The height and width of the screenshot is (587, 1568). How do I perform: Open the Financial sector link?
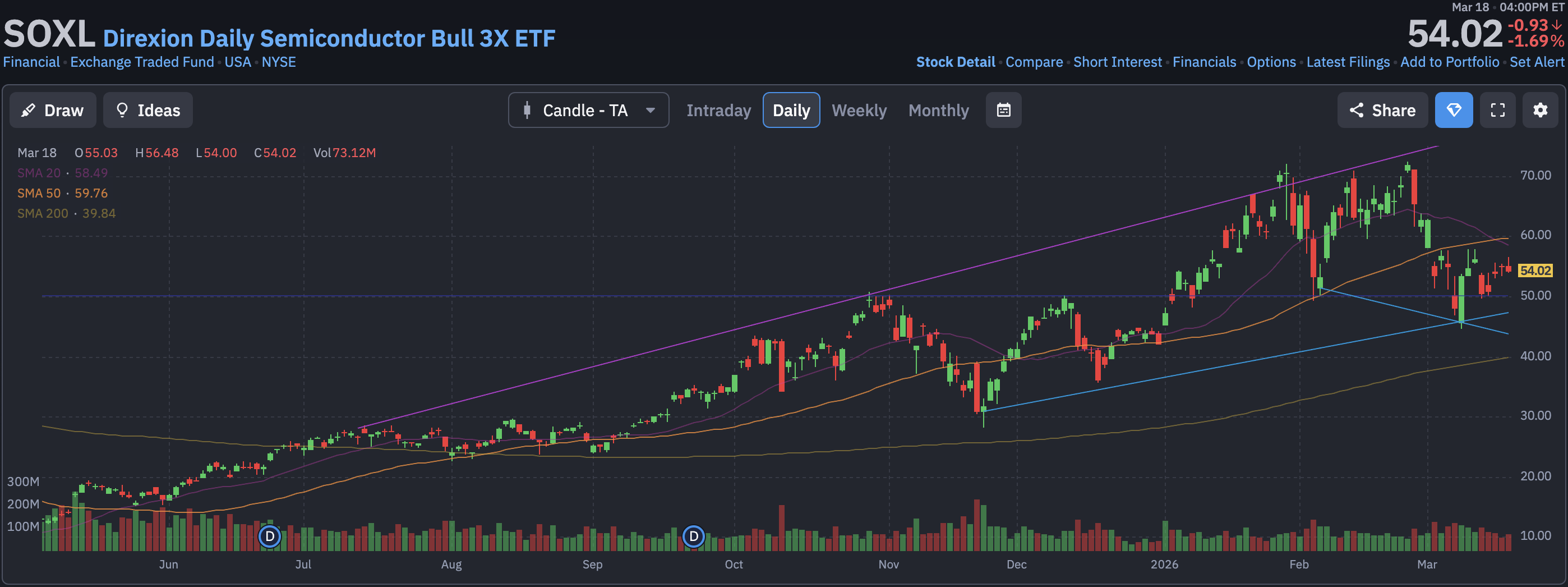tap(31, 62)
